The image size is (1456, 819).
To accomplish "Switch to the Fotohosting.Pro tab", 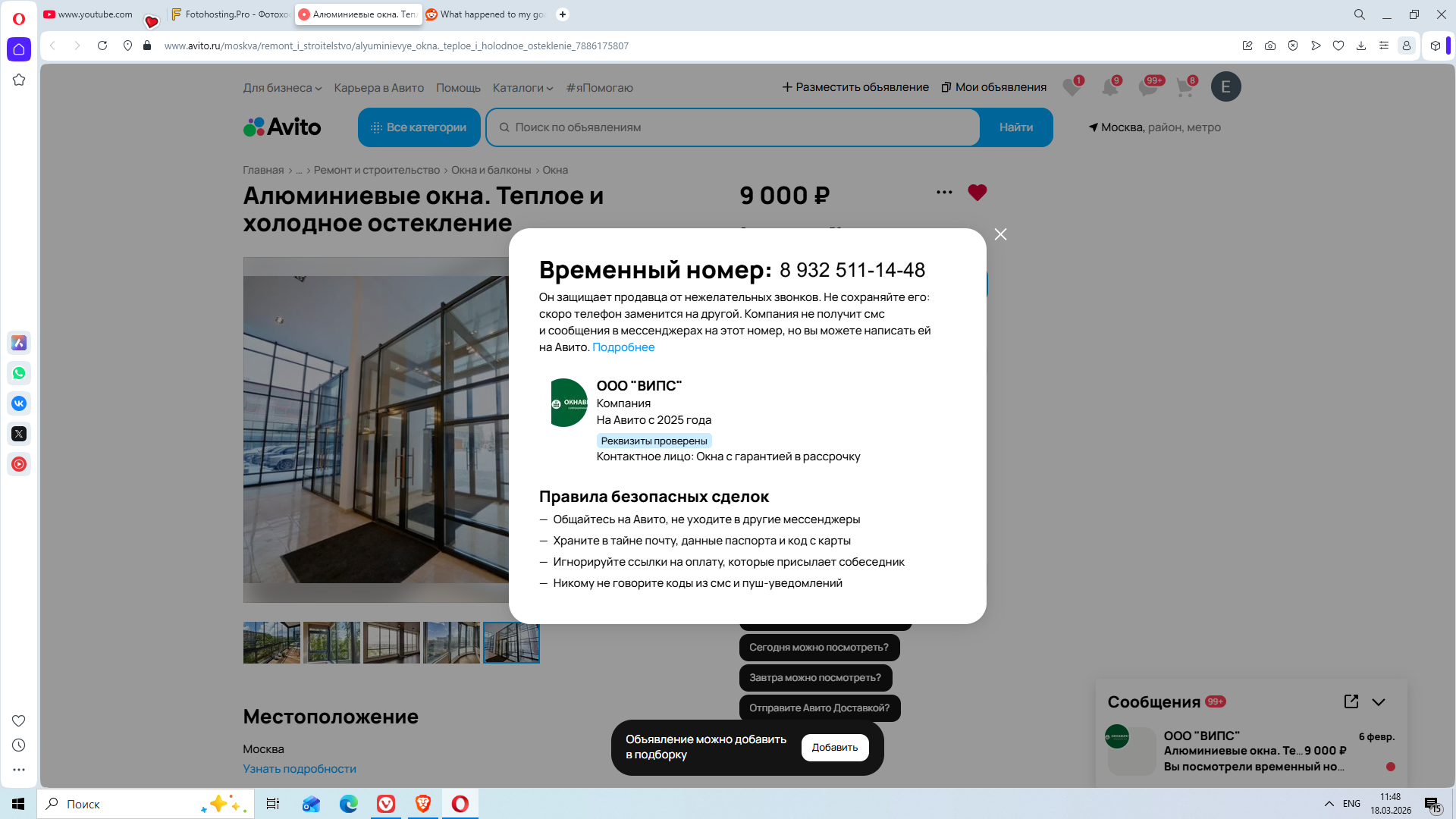I will click(x=230, y=14).
